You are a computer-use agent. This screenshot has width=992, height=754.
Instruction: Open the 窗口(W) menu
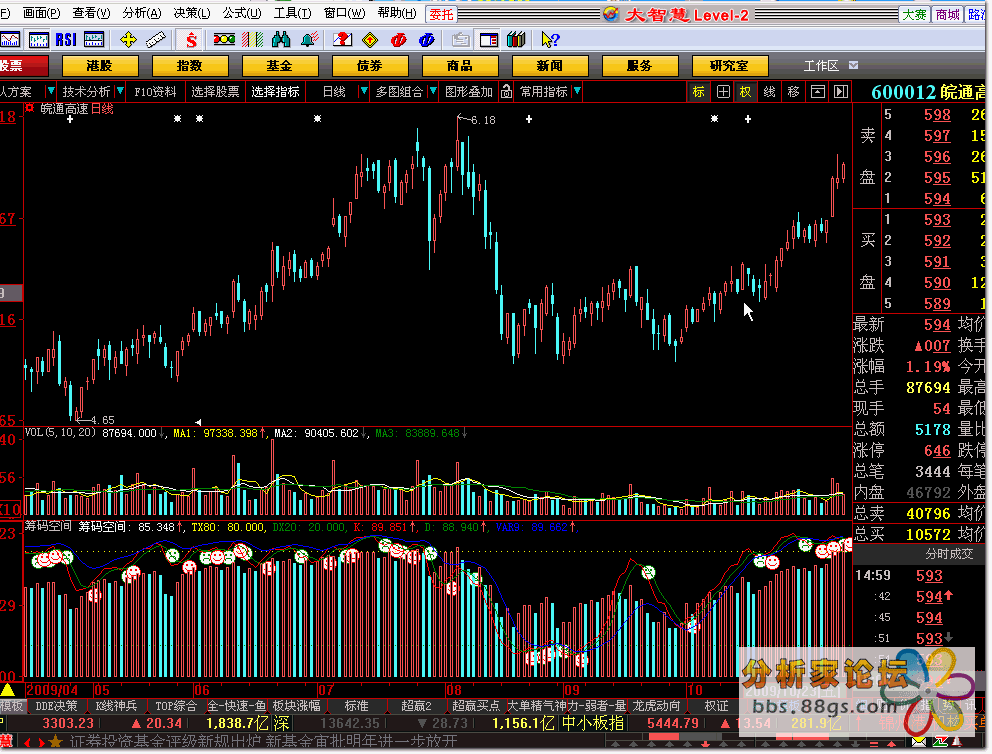(x=344, y=13)
